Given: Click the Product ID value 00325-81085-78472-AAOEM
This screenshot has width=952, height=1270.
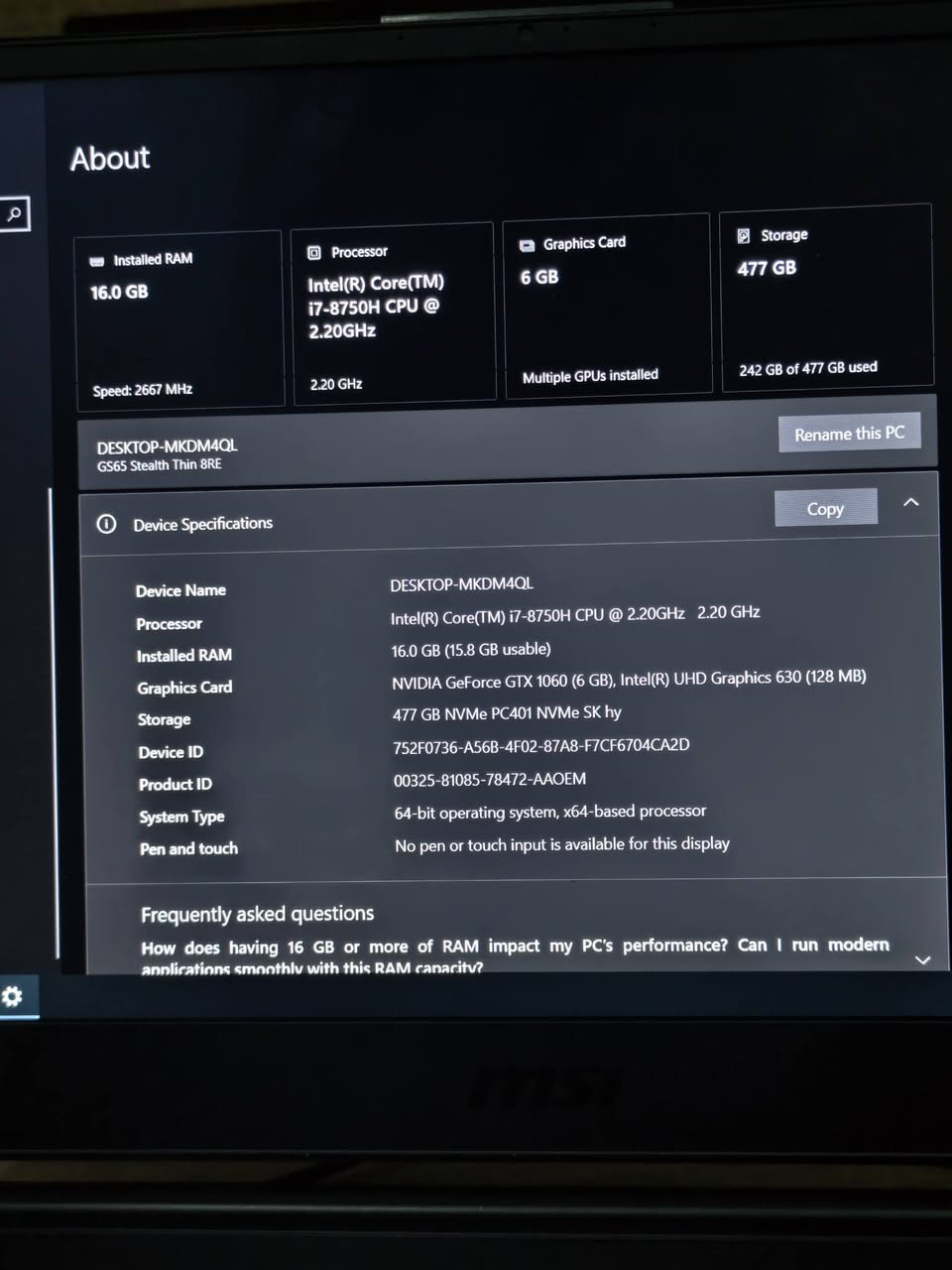Looking at the screenshot, I should pos(490,780).
